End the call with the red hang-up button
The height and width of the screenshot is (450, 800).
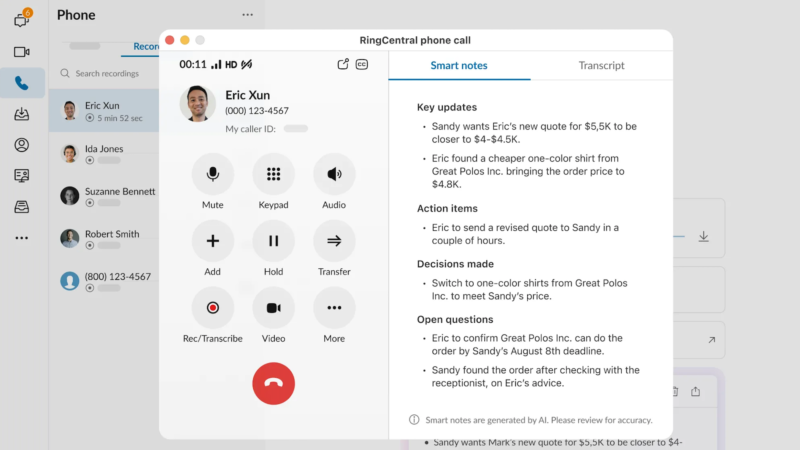pos(273,384)
